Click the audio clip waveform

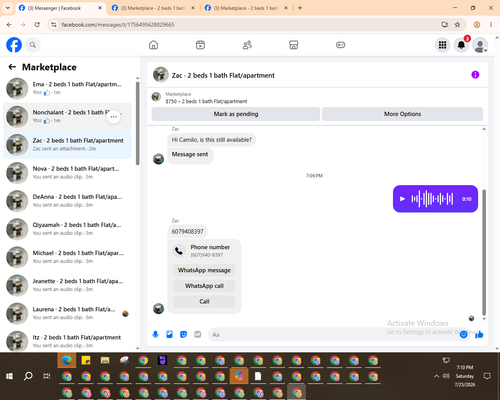432,199
